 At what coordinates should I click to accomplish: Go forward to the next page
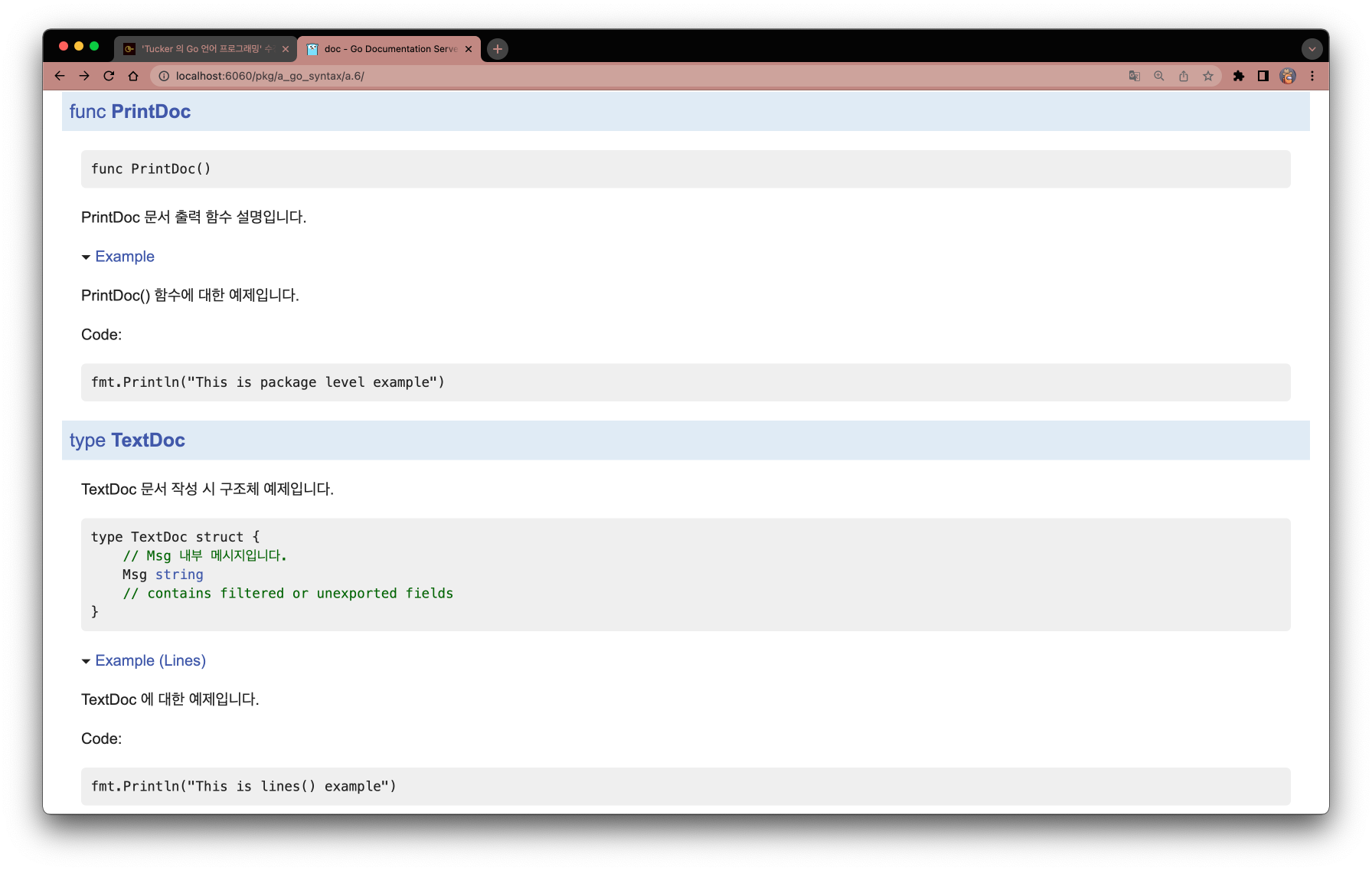click(x=84, y=76)
